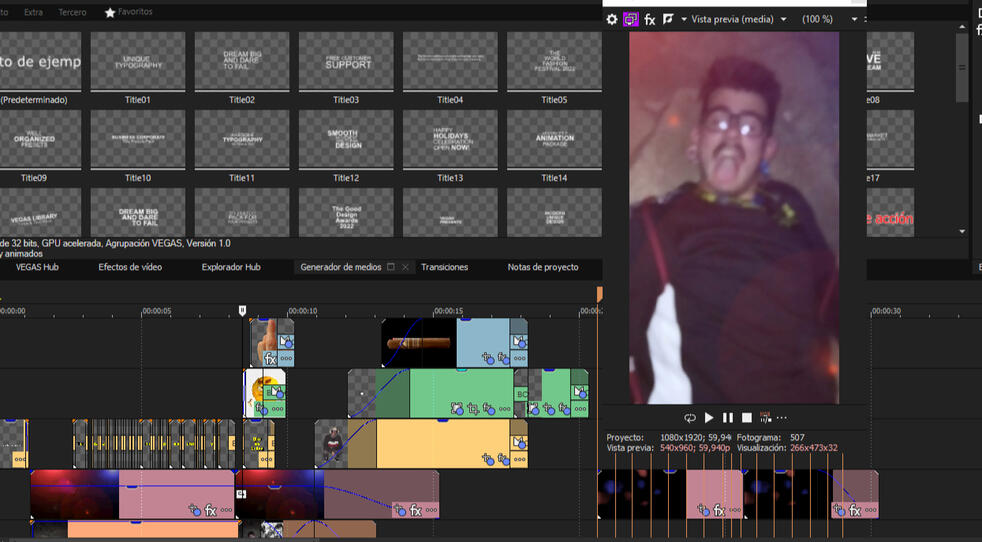Toggle split screen view icon

click(668, 19)
